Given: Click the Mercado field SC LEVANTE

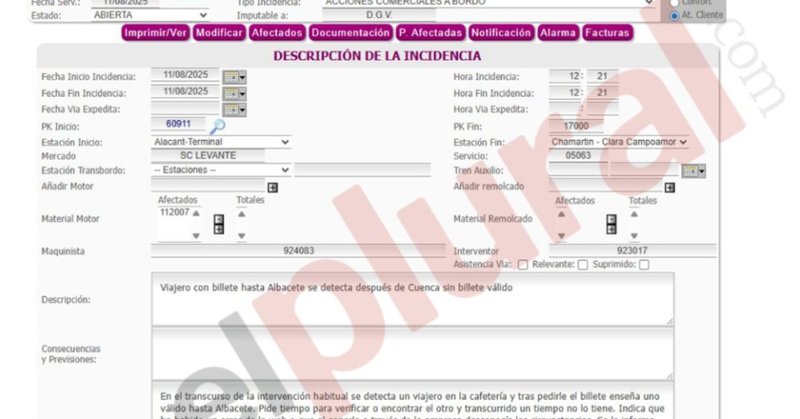Looking at the screenshot, I should click(208, 156).
